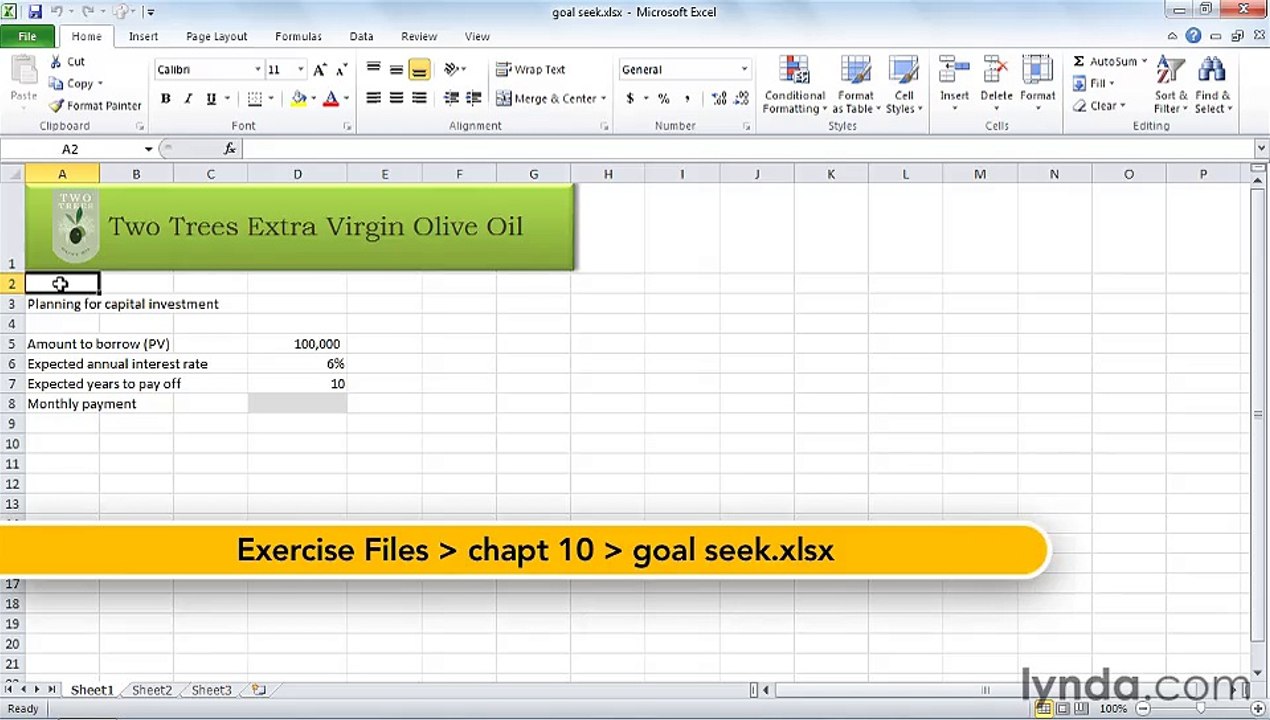This screenshot has height=720, width=1270.
Task: Open the Sheet3 worksheet tab
Action: 212,690
